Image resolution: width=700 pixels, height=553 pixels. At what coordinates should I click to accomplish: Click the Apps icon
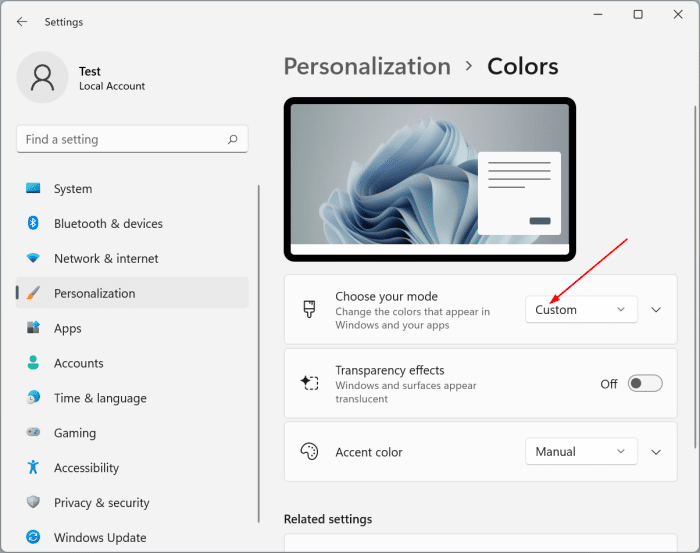pos(33,328)
